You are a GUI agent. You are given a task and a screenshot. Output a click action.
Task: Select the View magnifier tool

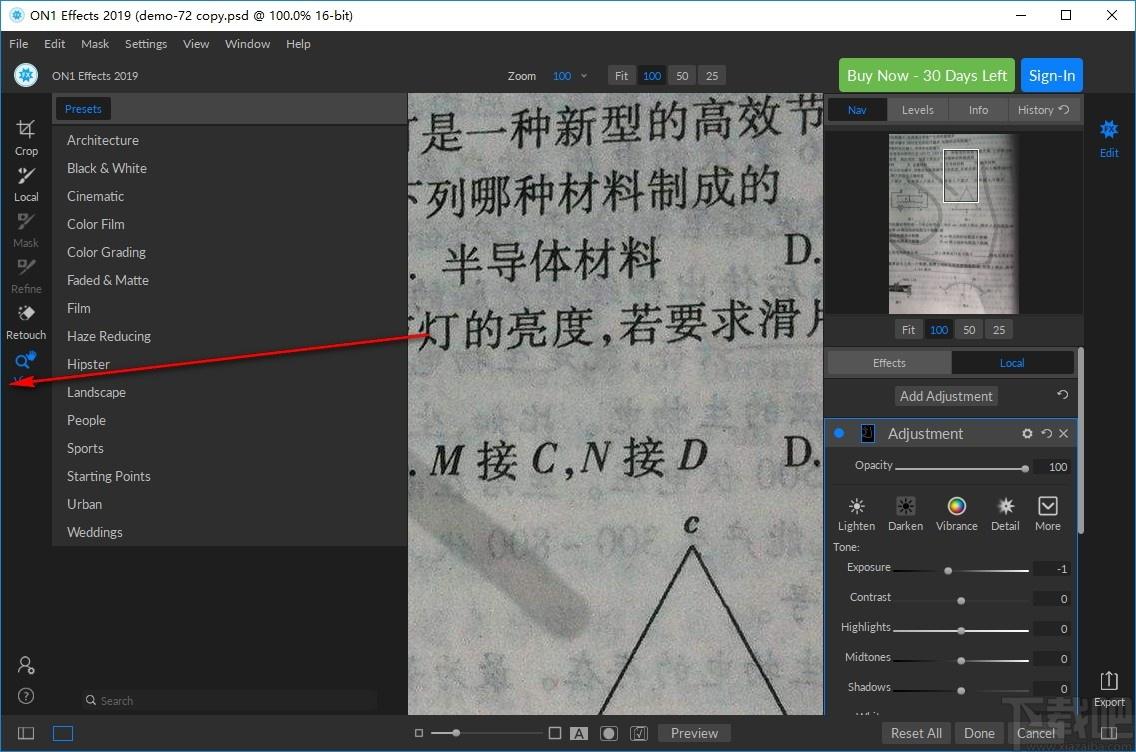tap(26, 361)
